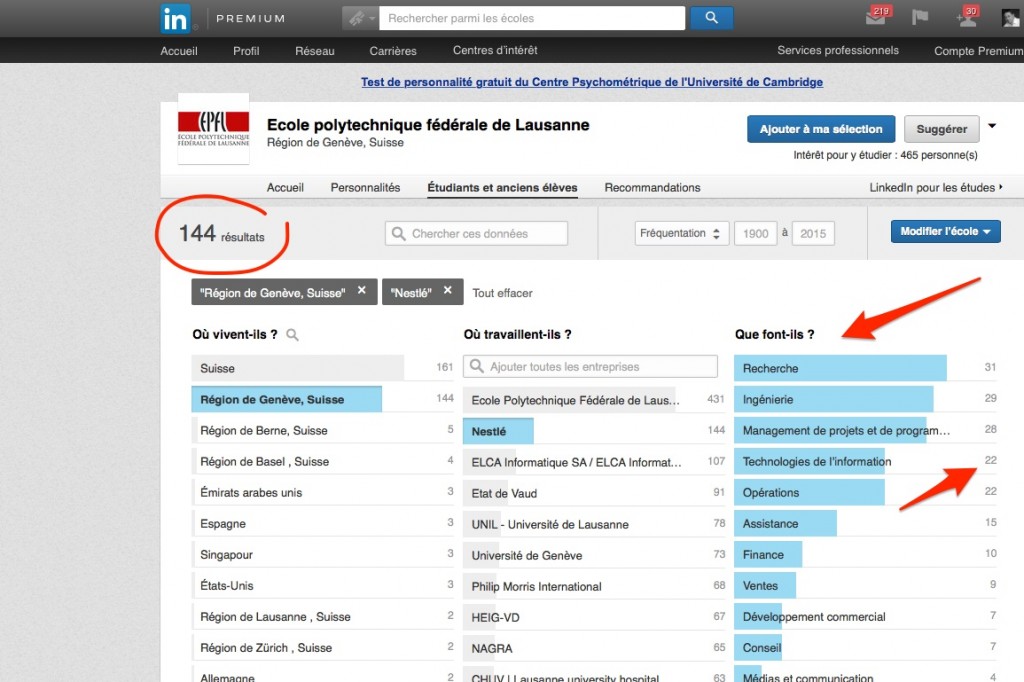Screen dimensions: 1024x682
Task: Click the Ajouter toutes les entreprises field
Action: 590,366
